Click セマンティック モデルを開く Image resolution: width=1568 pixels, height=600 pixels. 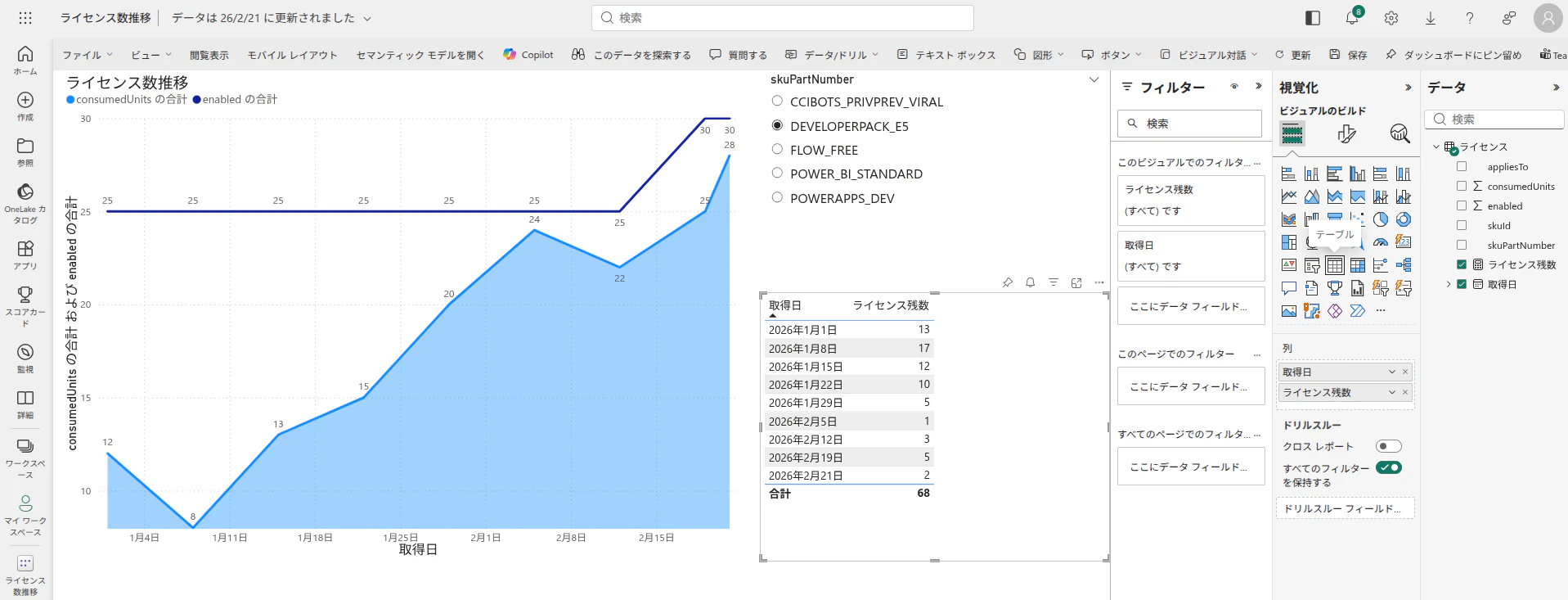pyautogui.click(x=420, y=55)
